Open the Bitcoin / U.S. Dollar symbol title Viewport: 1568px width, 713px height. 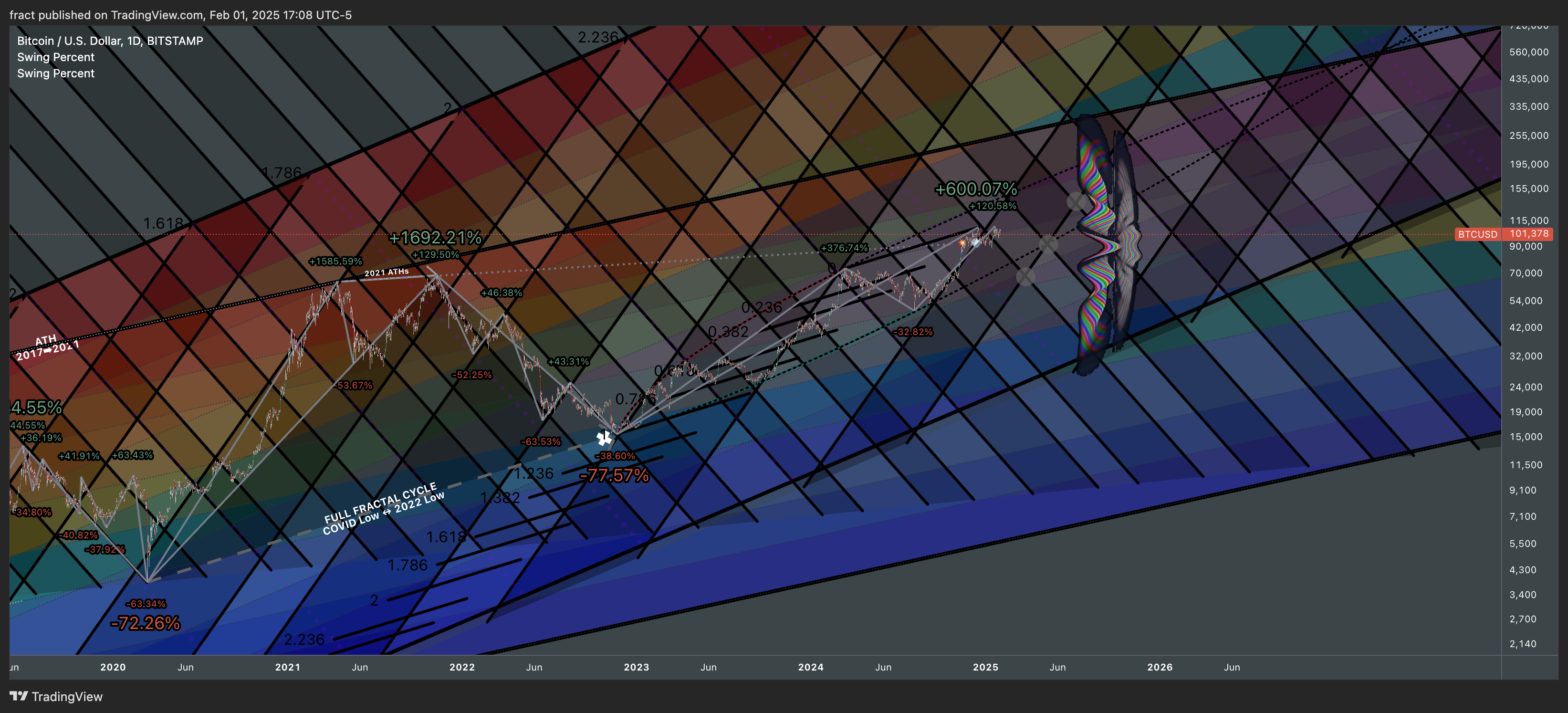coord(110,41)
